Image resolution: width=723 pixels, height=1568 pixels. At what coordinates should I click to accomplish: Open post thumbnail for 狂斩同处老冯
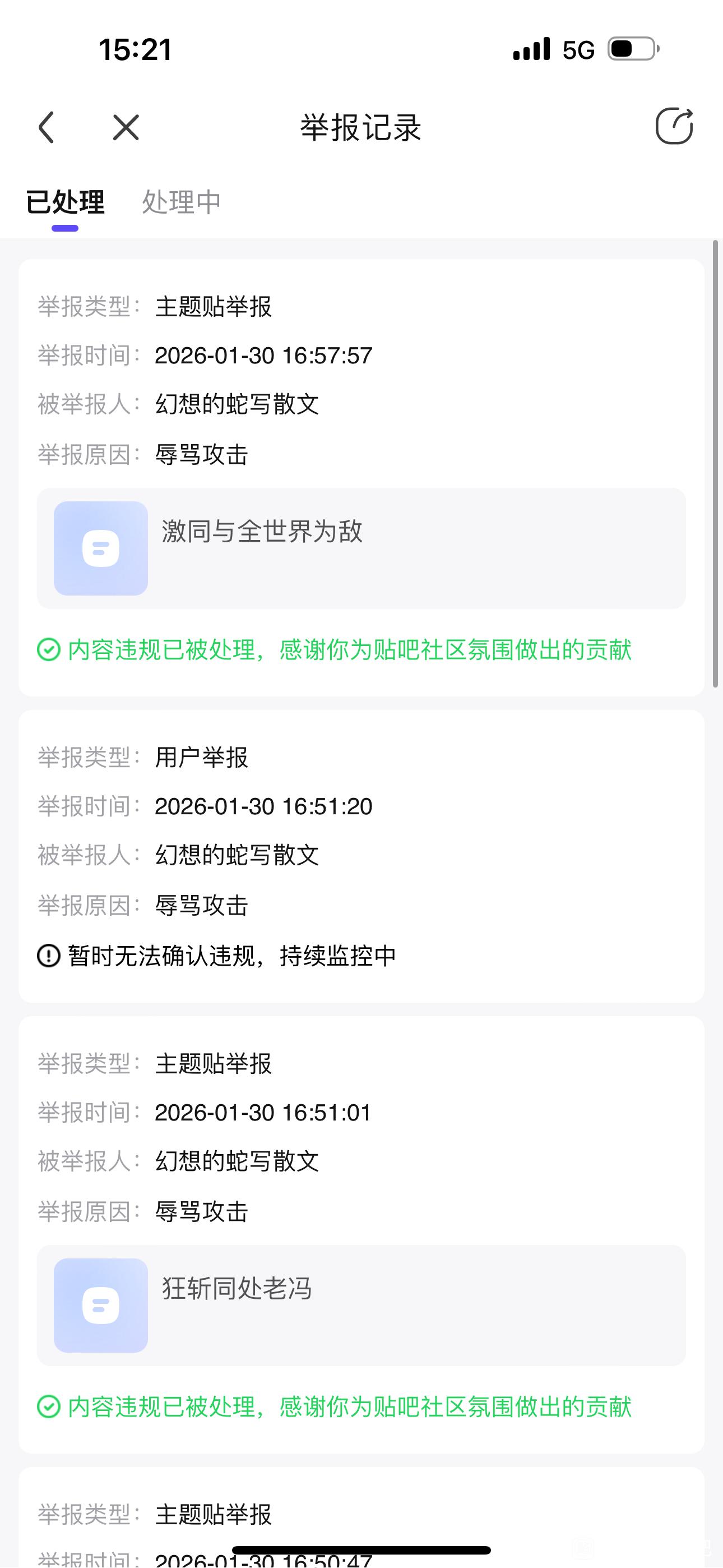click(x=101, y=1305)
